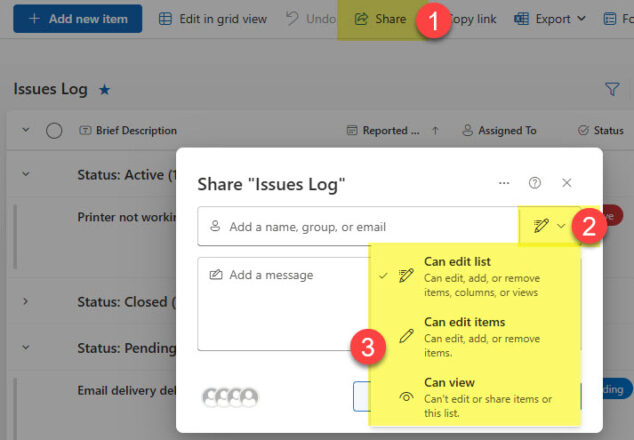Open the Export dropdown
This screenshot has height=440, width=634.
tap(550, 19)
